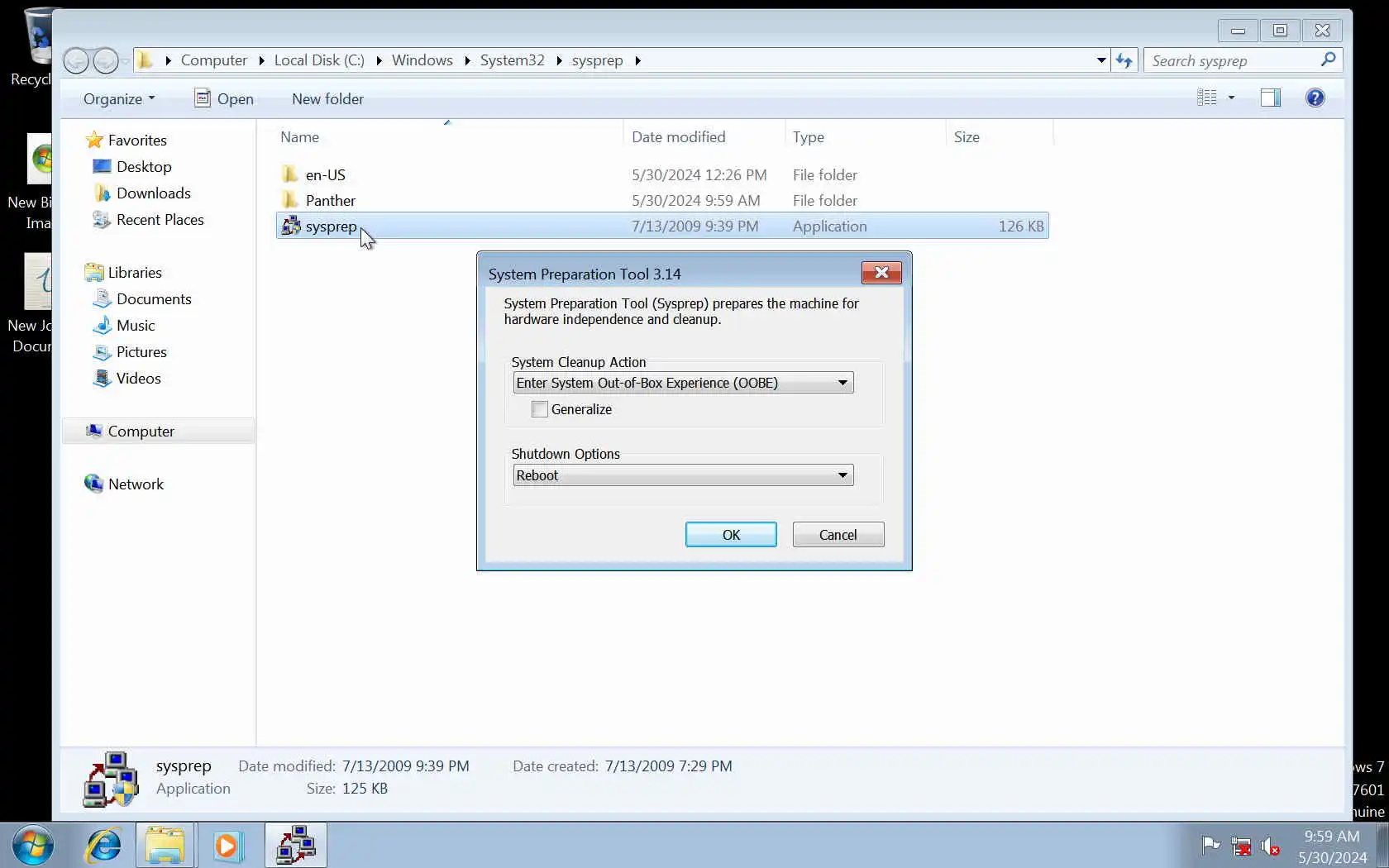Screen dimensions: 1389x868
Task: Go to Local Disk (C:) breadcrumb
Action: (x=319, y=60)
